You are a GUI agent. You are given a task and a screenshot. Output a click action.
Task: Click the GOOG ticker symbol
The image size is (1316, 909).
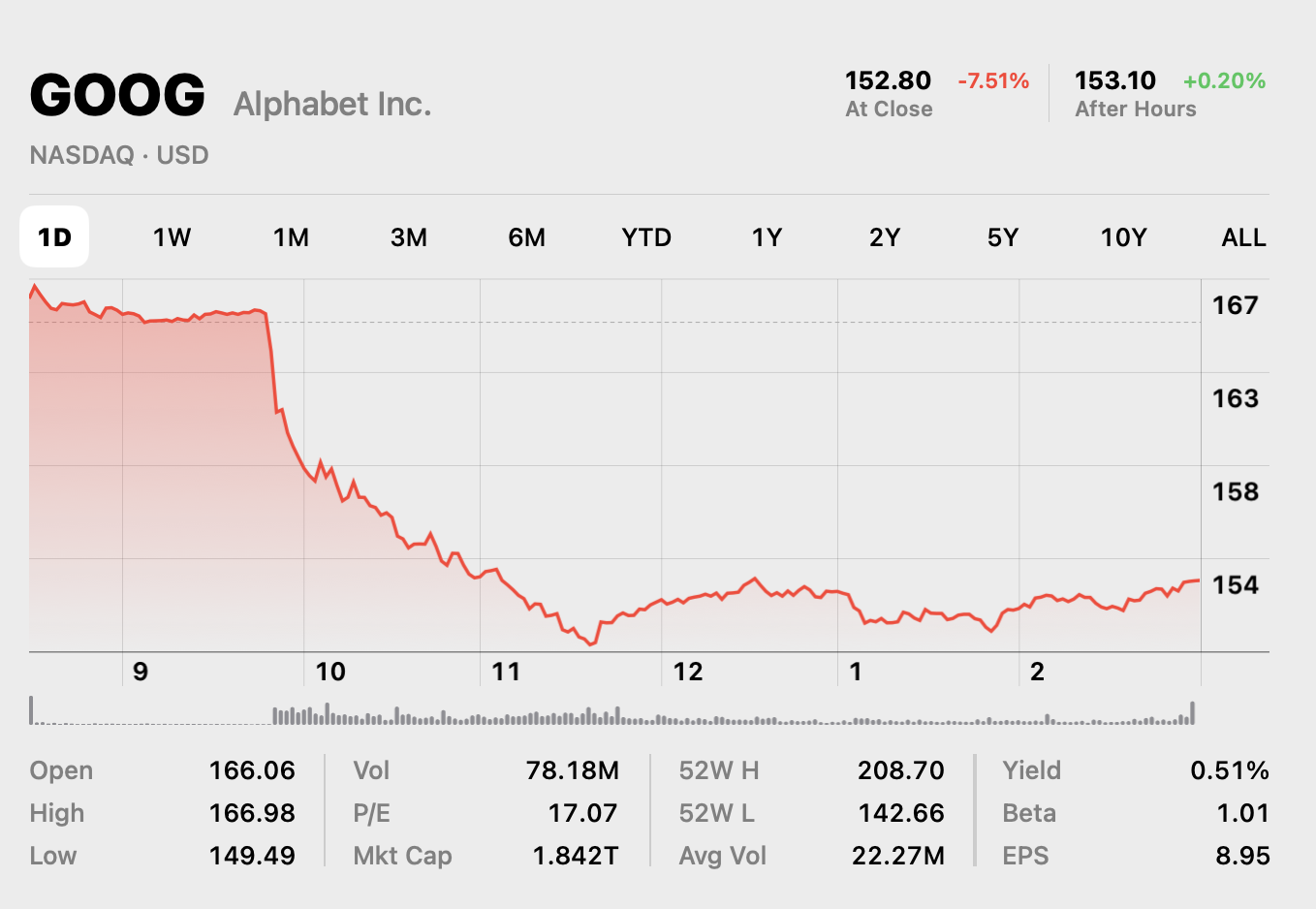point(117,95)
